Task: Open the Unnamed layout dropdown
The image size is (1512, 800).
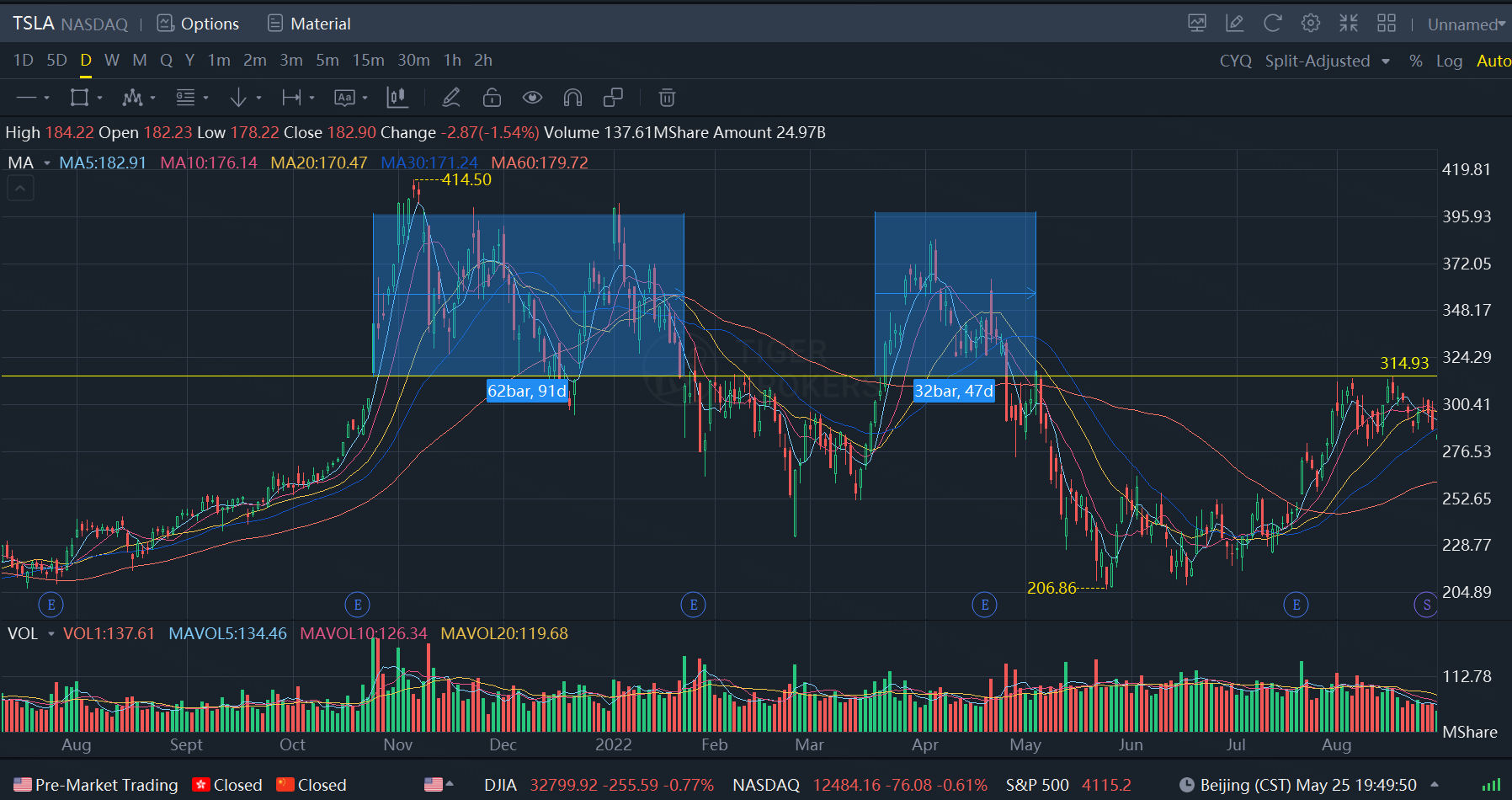Action: click(x=1467, y=24)
